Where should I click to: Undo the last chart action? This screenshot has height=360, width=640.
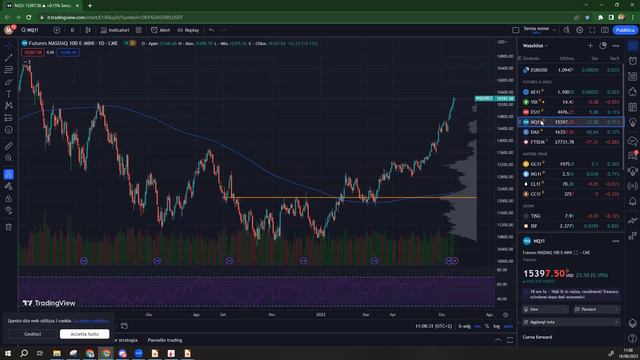[x=211, y=30]
